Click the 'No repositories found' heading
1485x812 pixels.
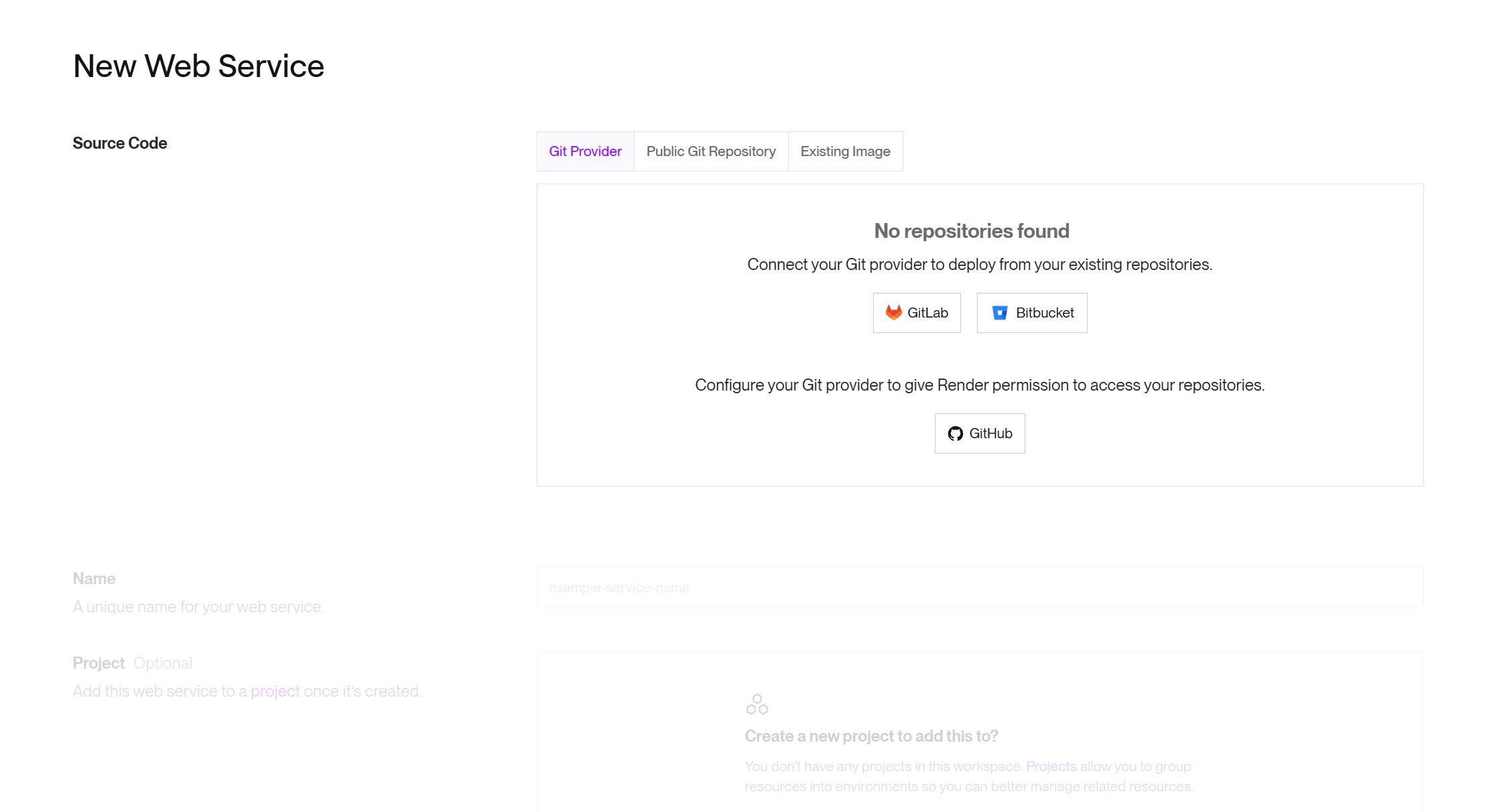[972, 230]
